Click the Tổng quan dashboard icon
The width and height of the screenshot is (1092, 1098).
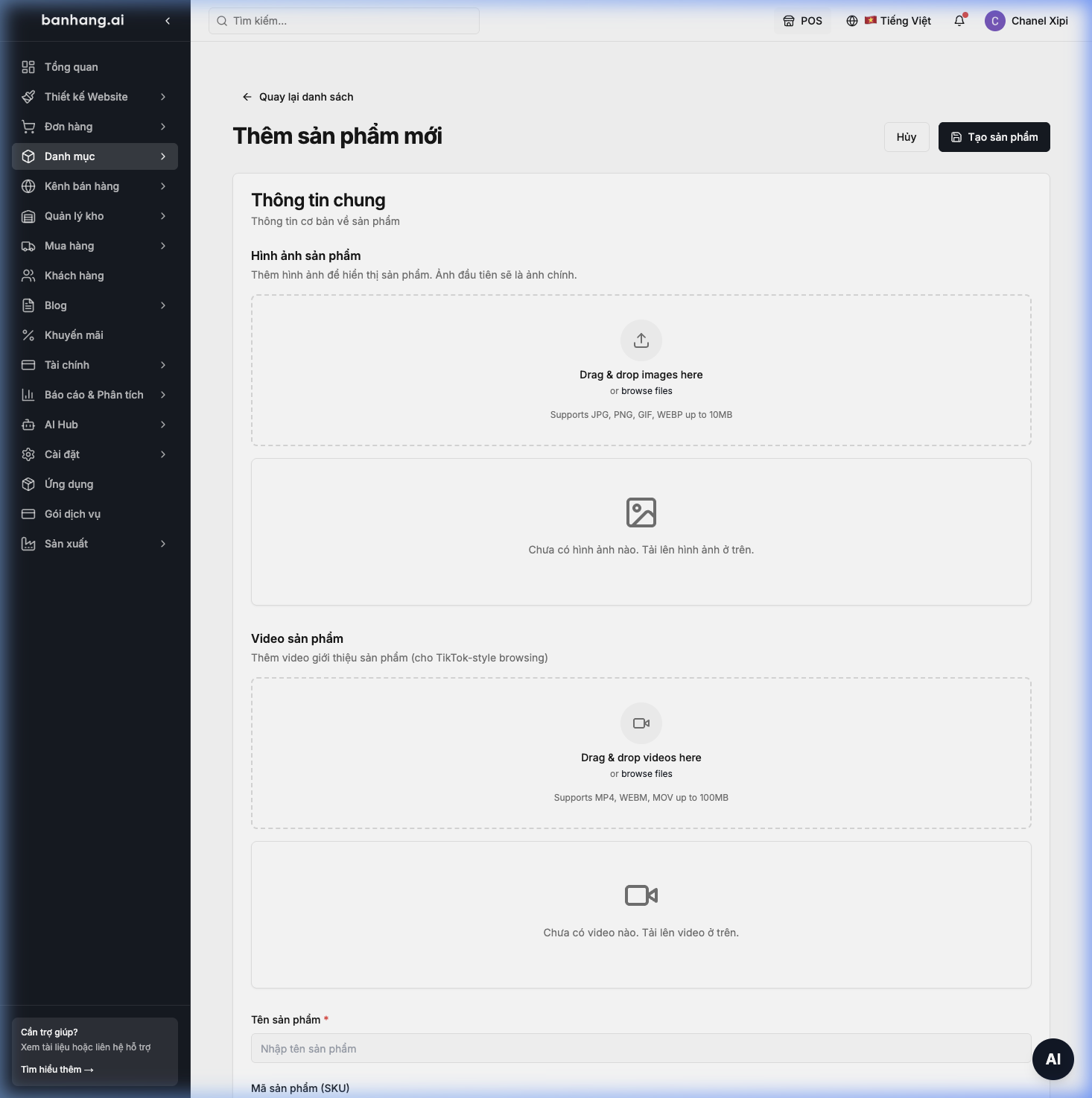click(x=28, y=67)
